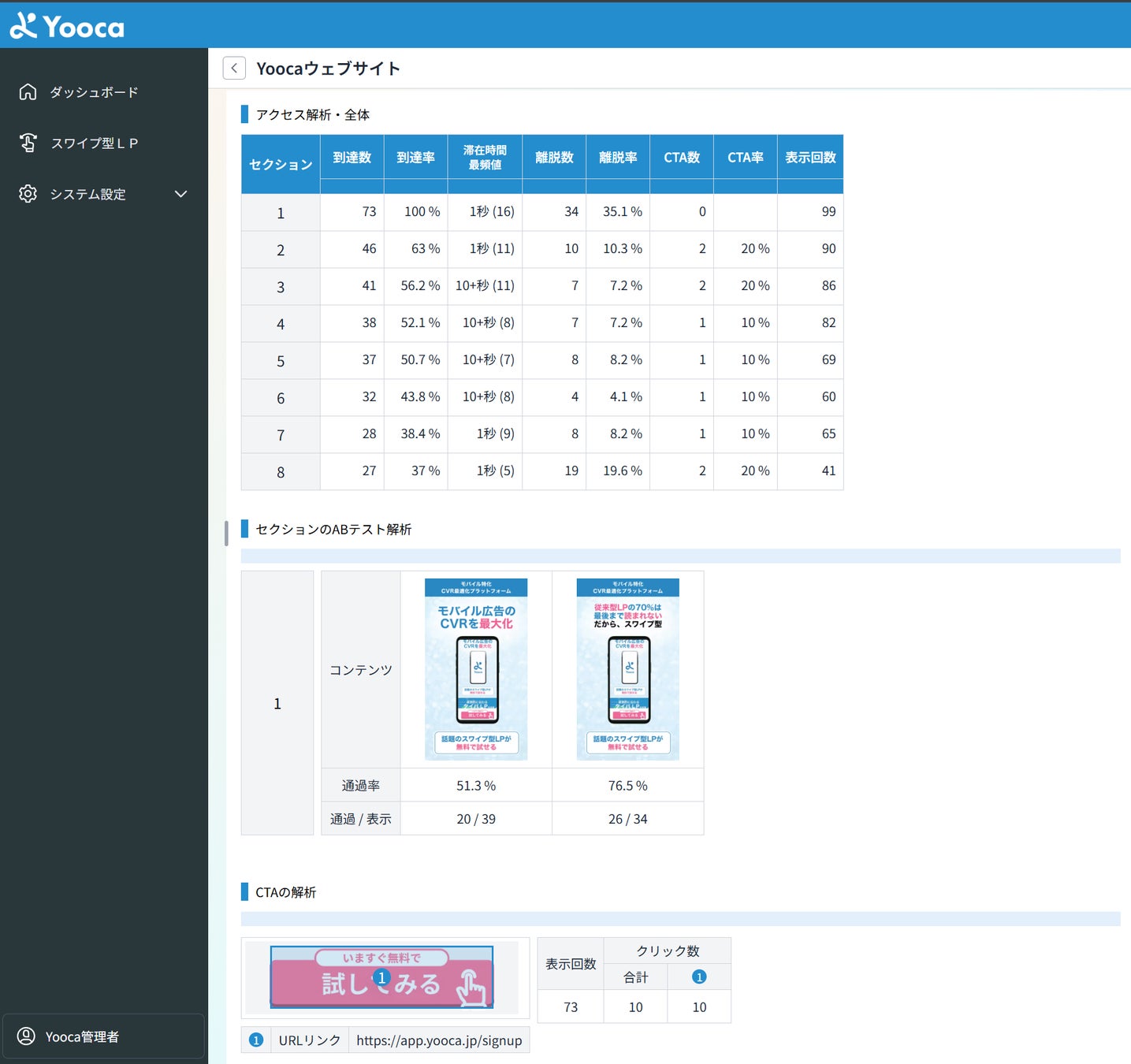
Task: Click the section 8 row label
Action: pos(281,472)
